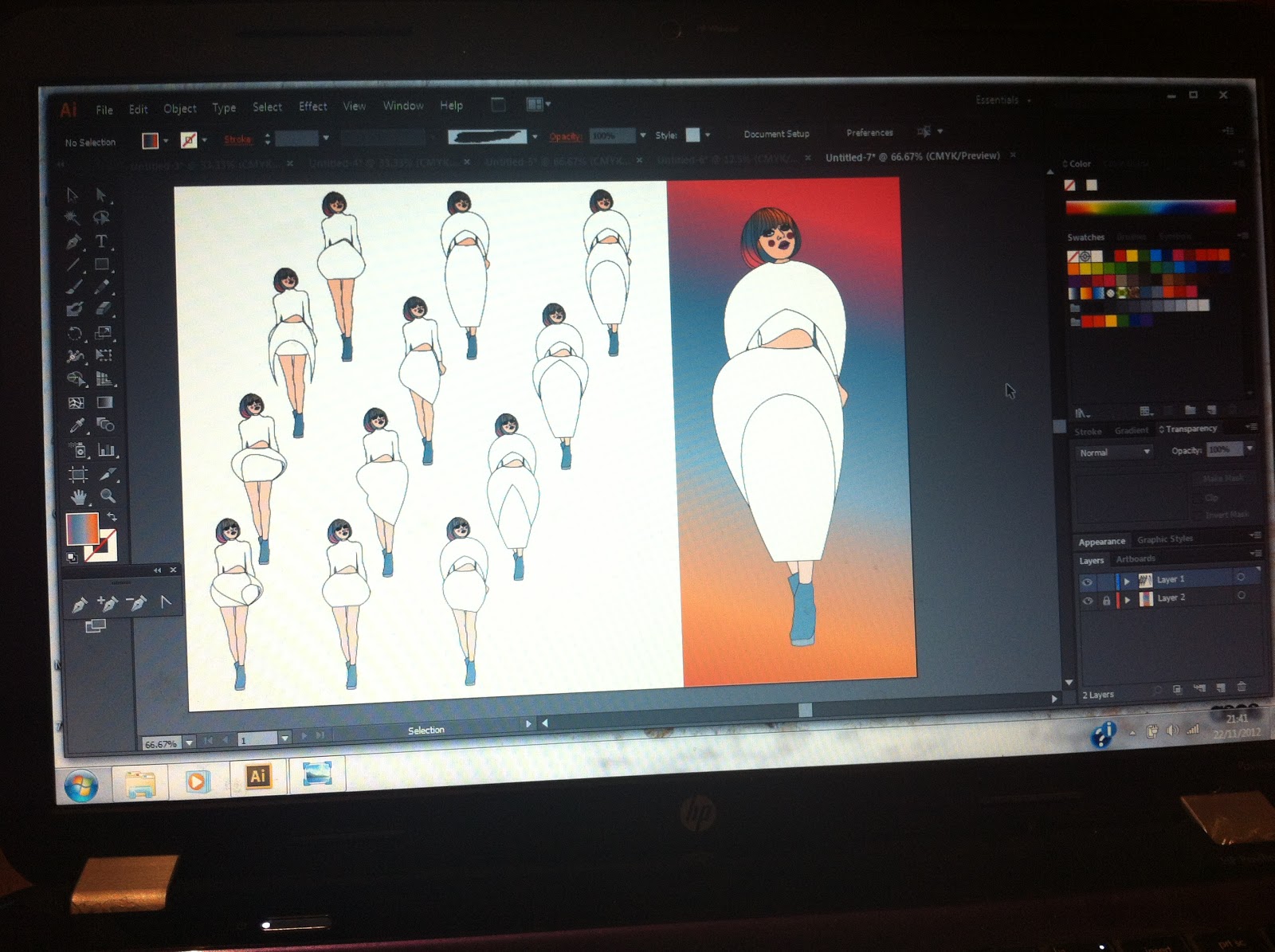Select the Blend tool
Screen dimensions: 1275x952
105,425
